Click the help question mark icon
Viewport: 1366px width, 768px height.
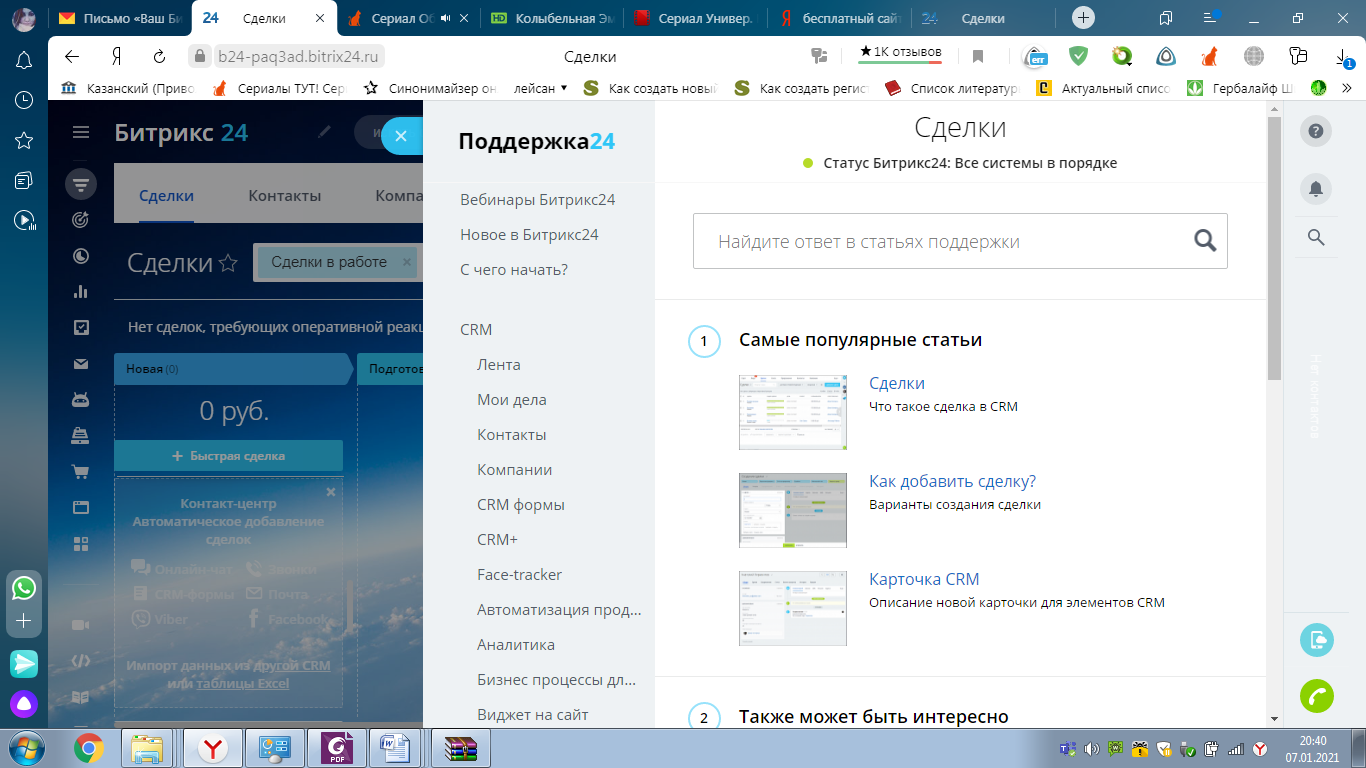[1316, 131]
